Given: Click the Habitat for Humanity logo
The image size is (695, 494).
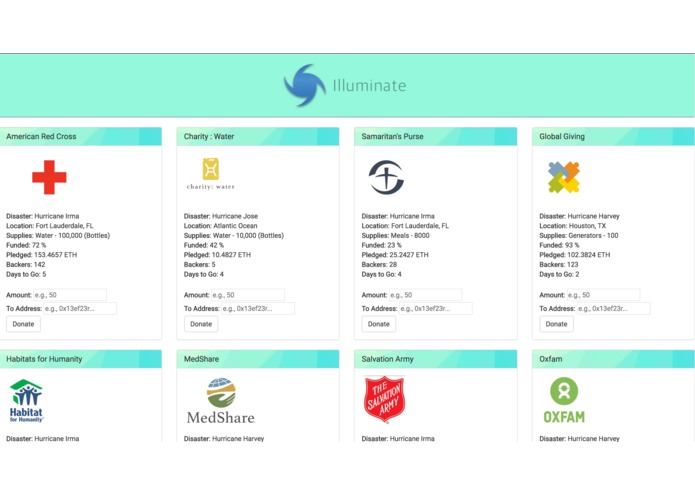Looking at the screenshot, I should (27, 401).
